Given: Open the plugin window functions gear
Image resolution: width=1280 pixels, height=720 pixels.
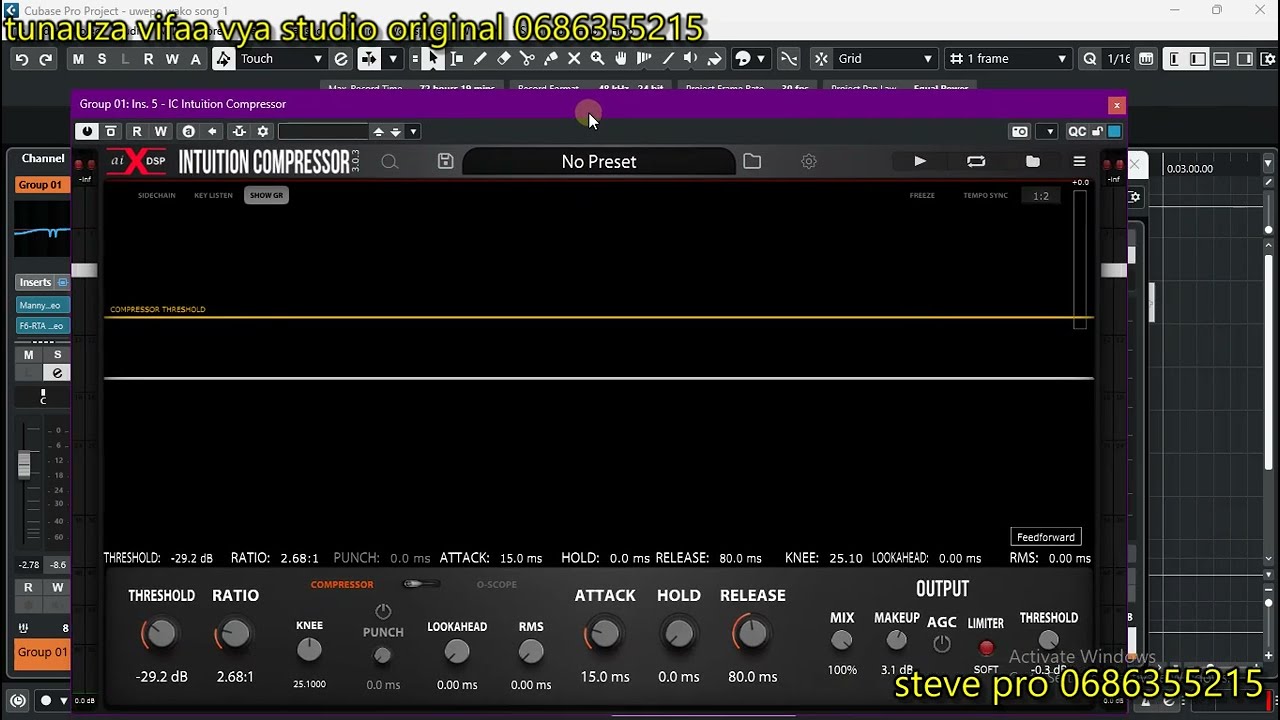Looking at the screenshot, I should pos(263,131).
